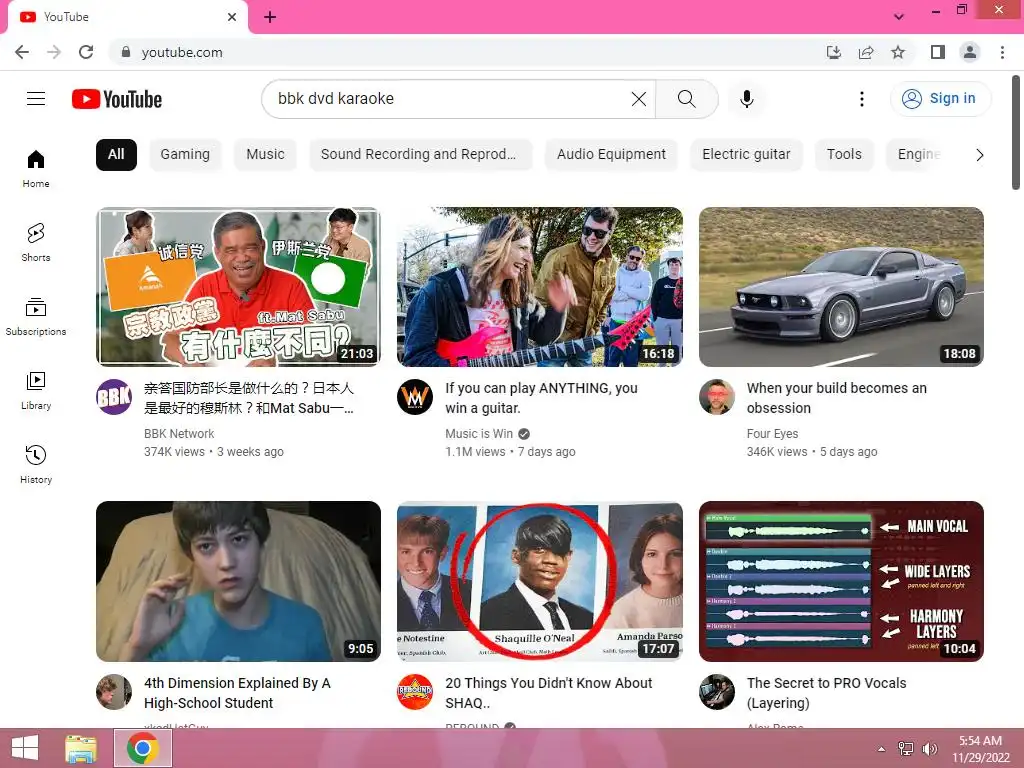Open title '20 Things You Didn't Know About SHAQ'
The width and height of the screenshot is (1024, 768).
click(549, 693)
